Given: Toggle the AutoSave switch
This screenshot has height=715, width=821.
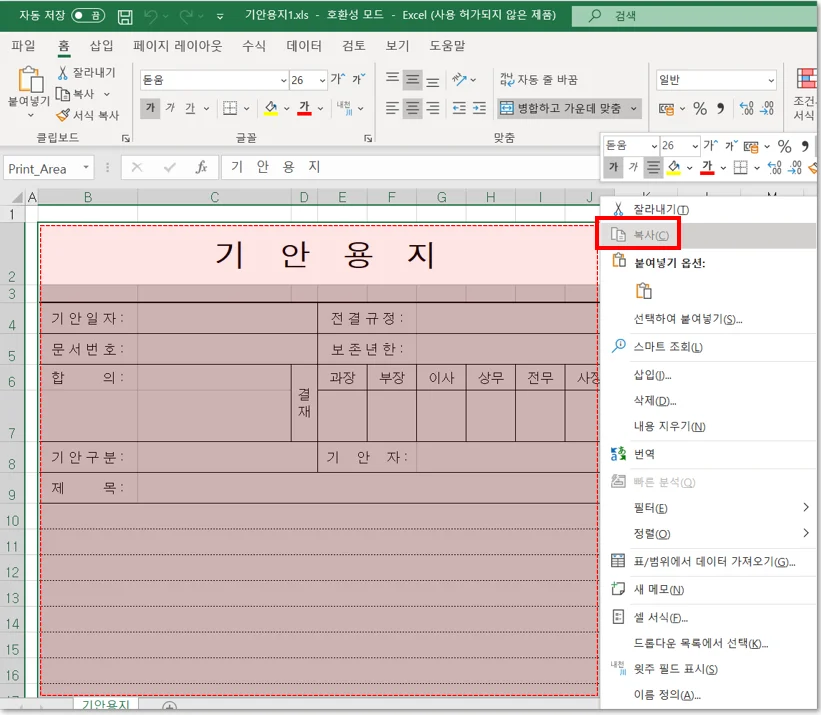Looking at the screenshot, I should click(88, 16).
